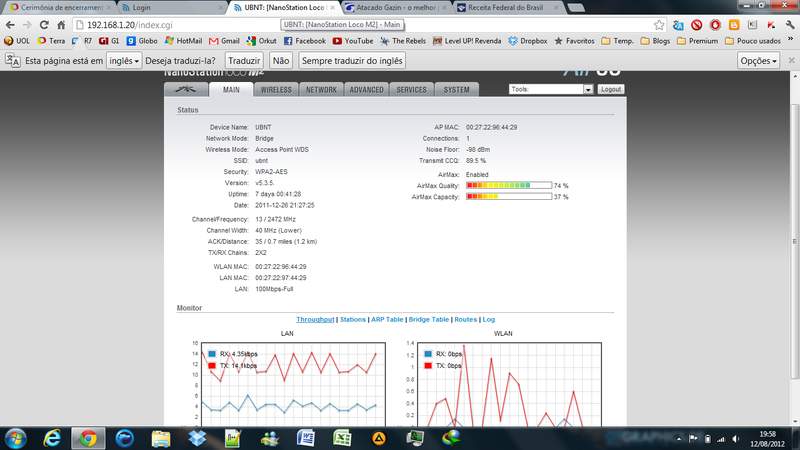
Task: Switch to the Atacado Gazin browser tab
Action: pyautogui.click(x=395, y=8)
